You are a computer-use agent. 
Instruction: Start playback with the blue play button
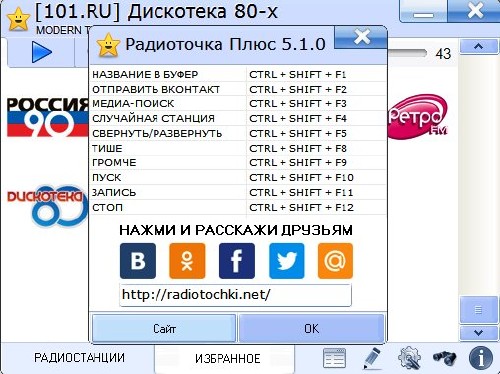[x=41, y=52]
